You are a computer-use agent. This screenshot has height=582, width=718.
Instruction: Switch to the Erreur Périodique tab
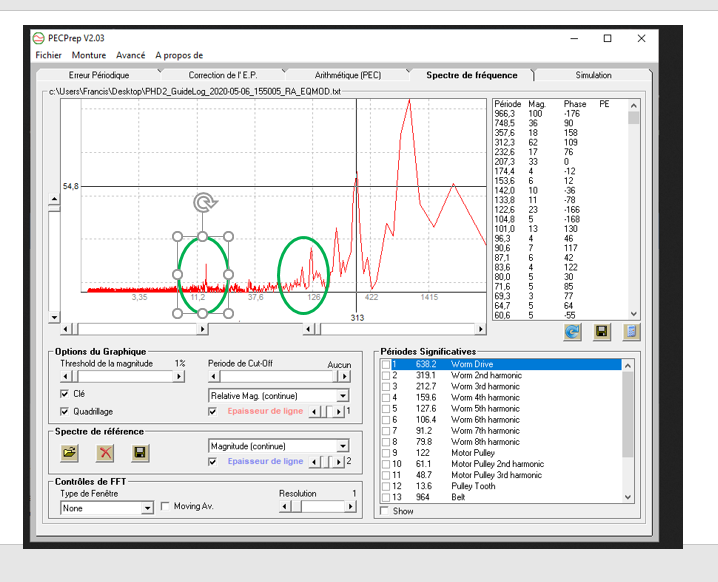(99, 75)
